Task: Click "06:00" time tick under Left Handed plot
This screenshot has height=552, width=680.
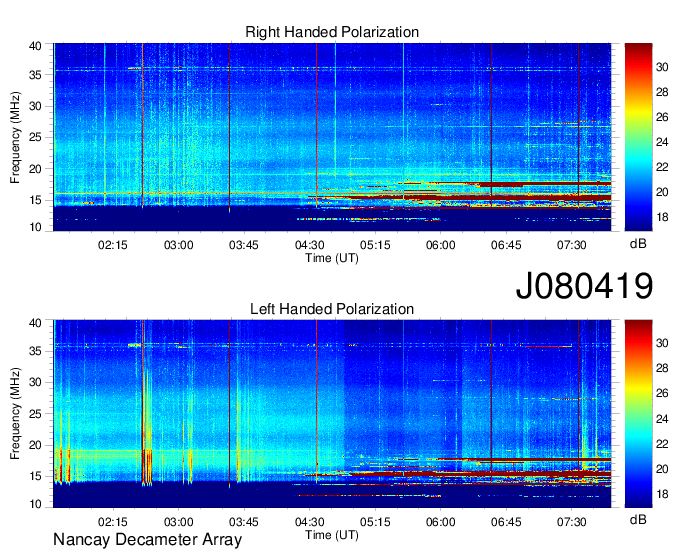Action: (441, 522)
